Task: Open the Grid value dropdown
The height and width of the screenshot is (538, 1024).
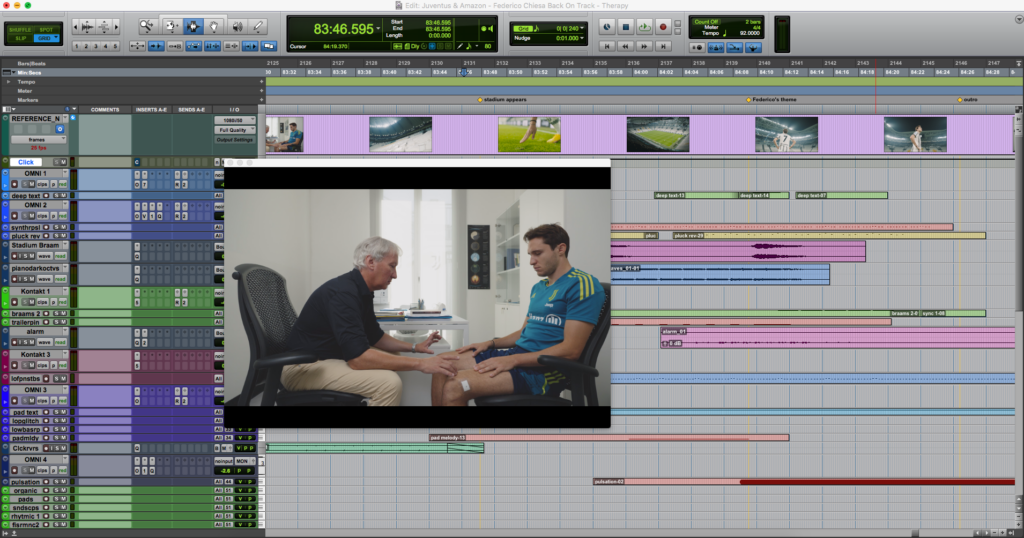Action: pos(582,29)
